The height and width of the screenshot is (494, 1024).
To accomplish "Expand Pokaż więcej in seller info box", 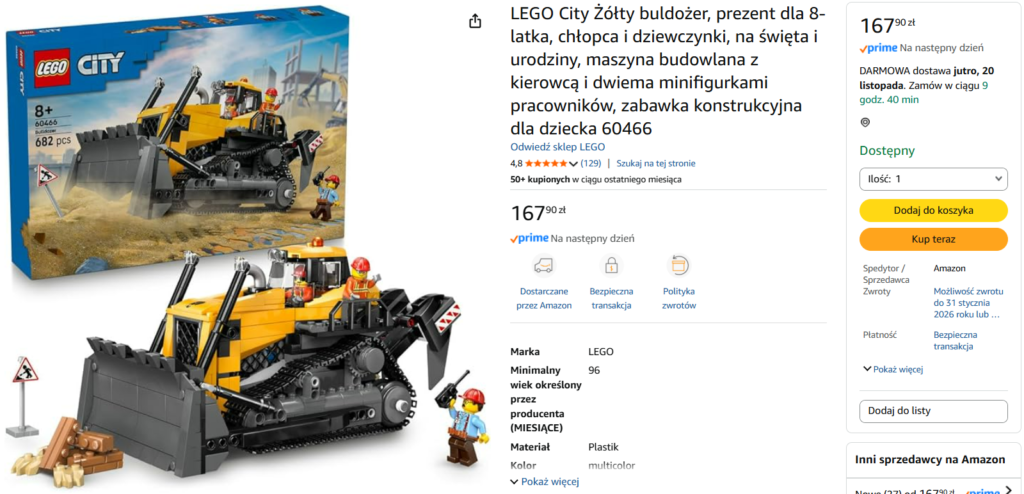I will pyautogui.click(x=893, y=370).
